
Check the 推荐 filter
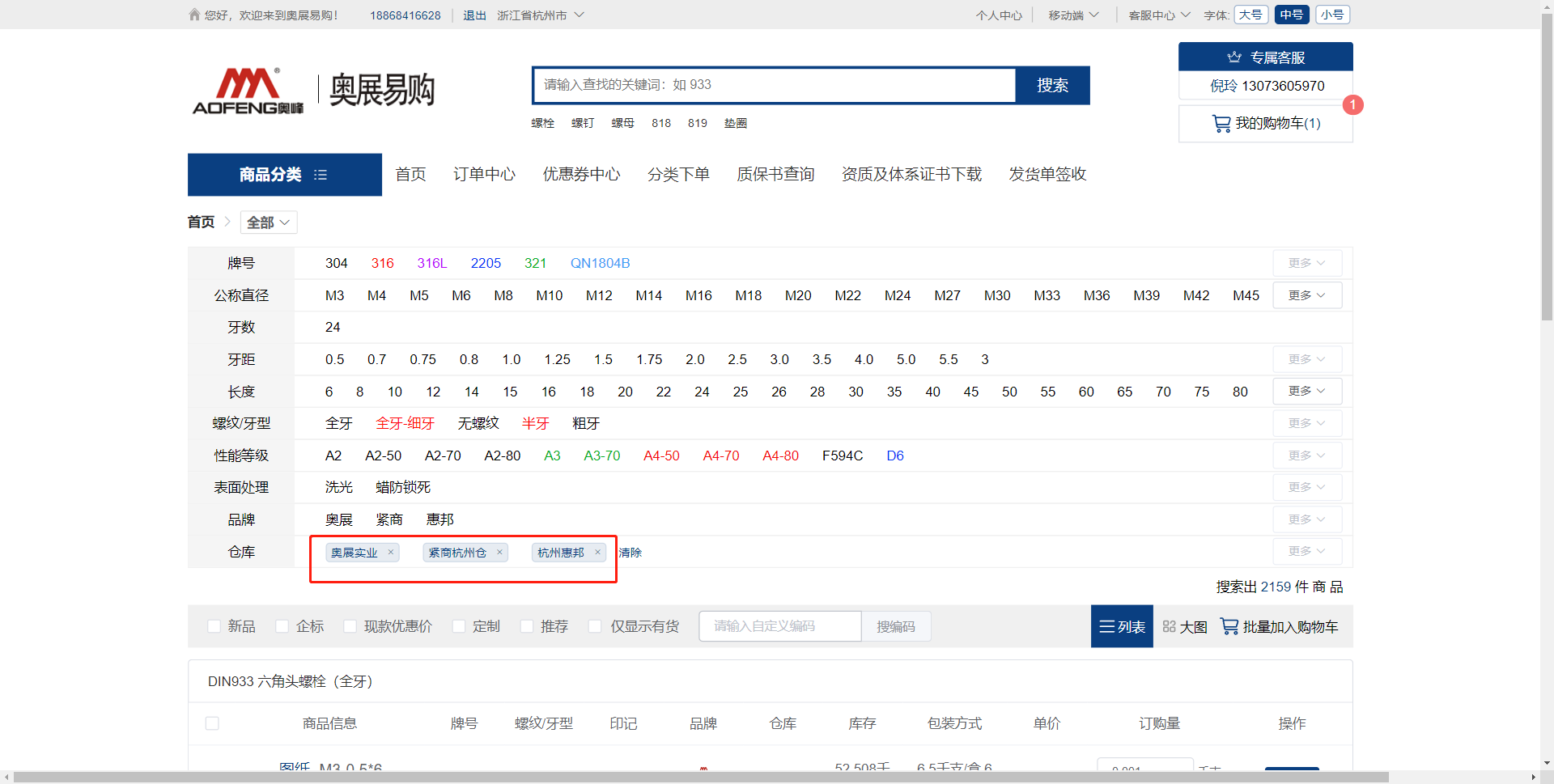[527, 626]
